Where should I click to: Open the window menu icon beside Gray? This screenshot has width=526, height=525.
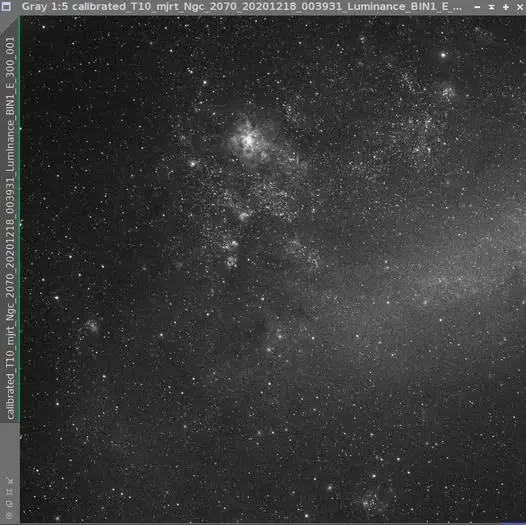tap(6, 6)
